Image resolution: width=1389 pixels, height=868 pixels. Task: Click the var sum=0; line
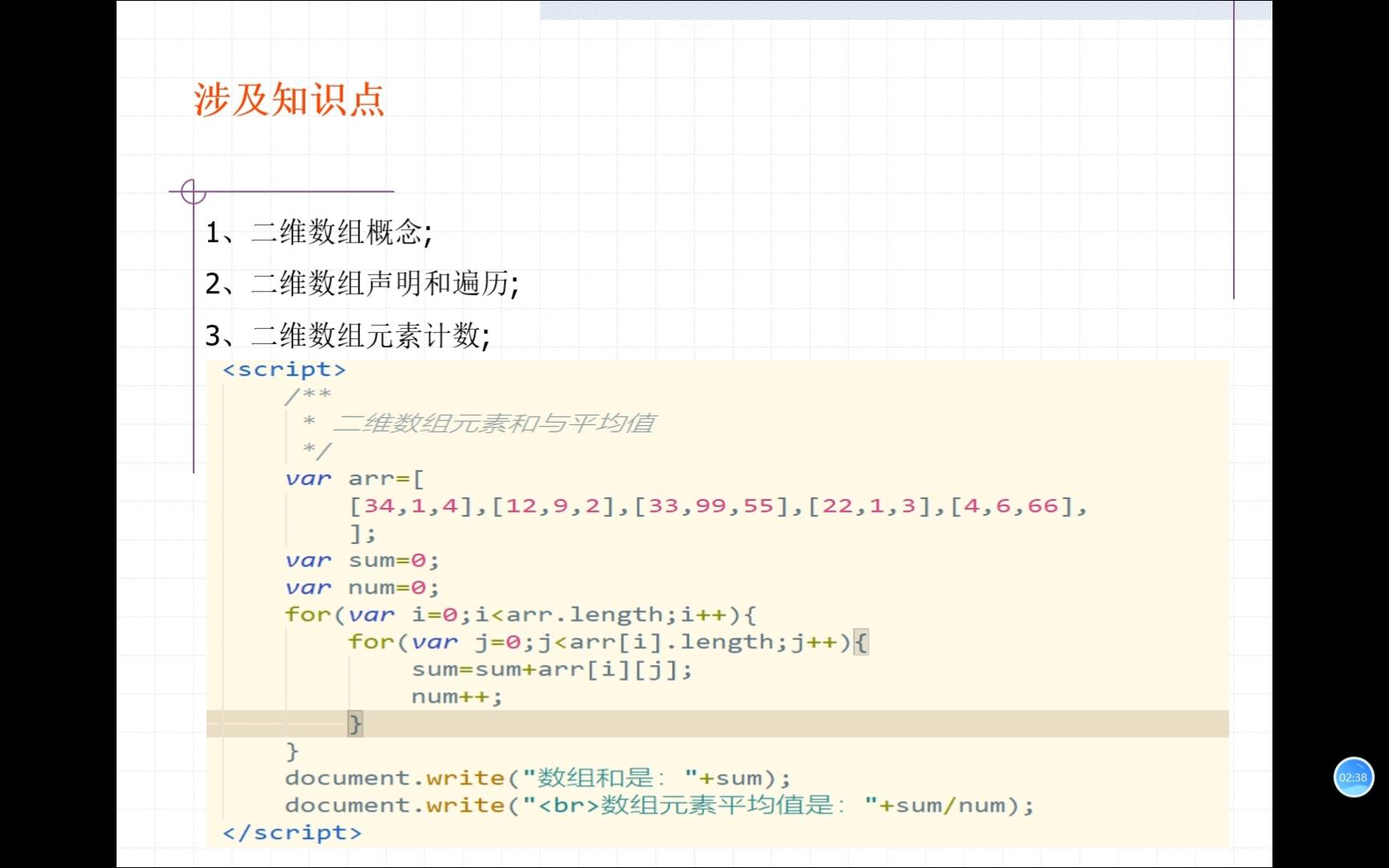[x=362, y=560]
